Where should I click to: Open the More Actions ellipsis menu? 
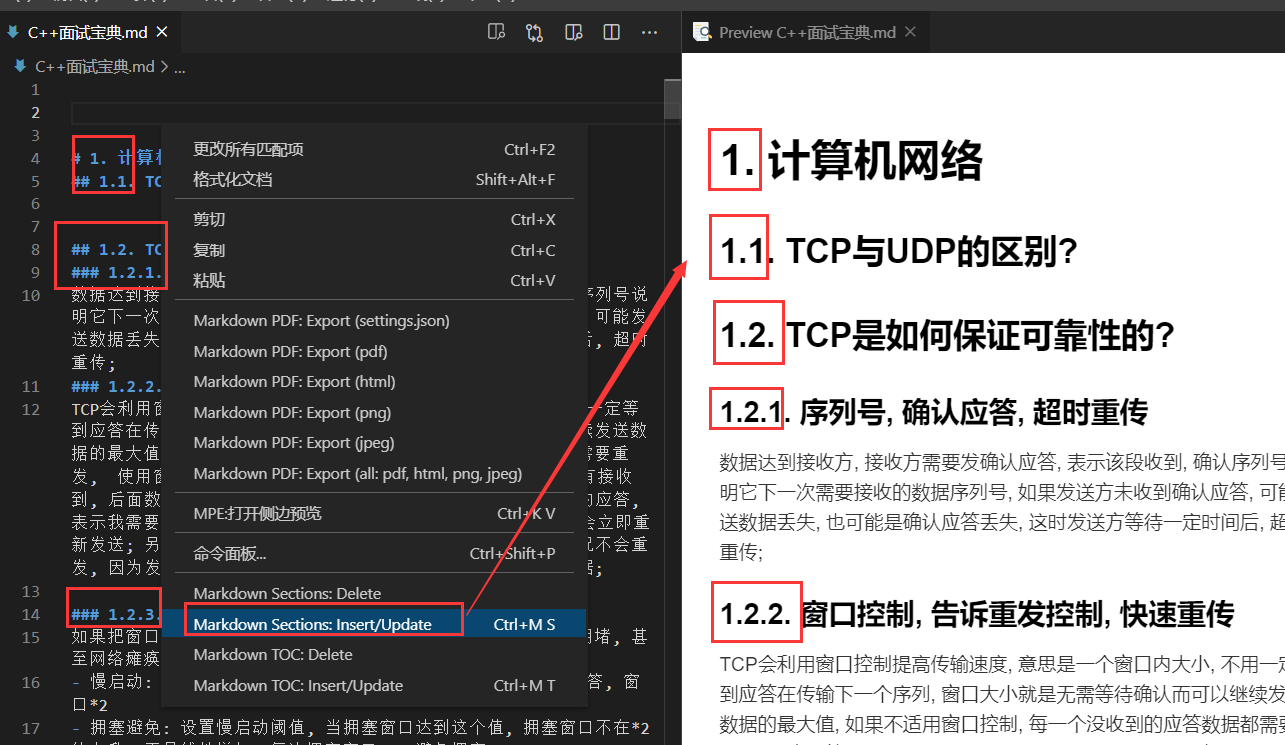[649, 31]
